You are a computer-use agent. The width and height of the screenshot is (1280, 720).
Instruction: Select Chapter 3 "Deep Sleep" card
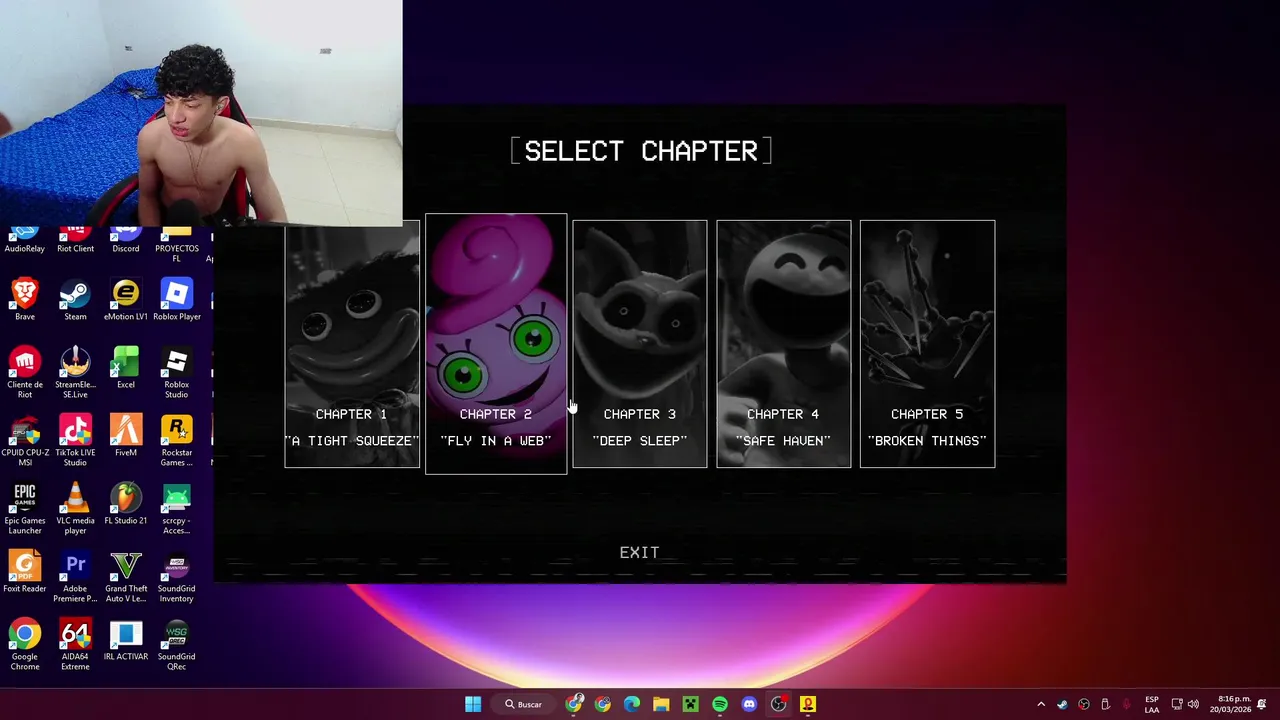640,344
